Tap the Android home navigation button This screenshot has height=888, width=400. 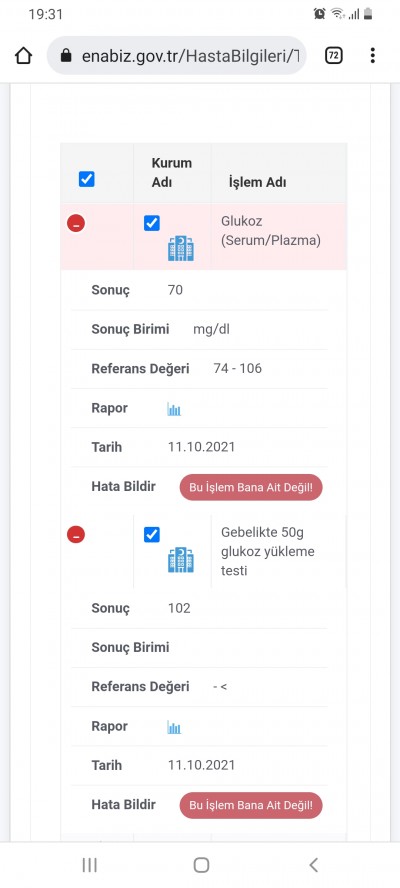click(201, 864)
